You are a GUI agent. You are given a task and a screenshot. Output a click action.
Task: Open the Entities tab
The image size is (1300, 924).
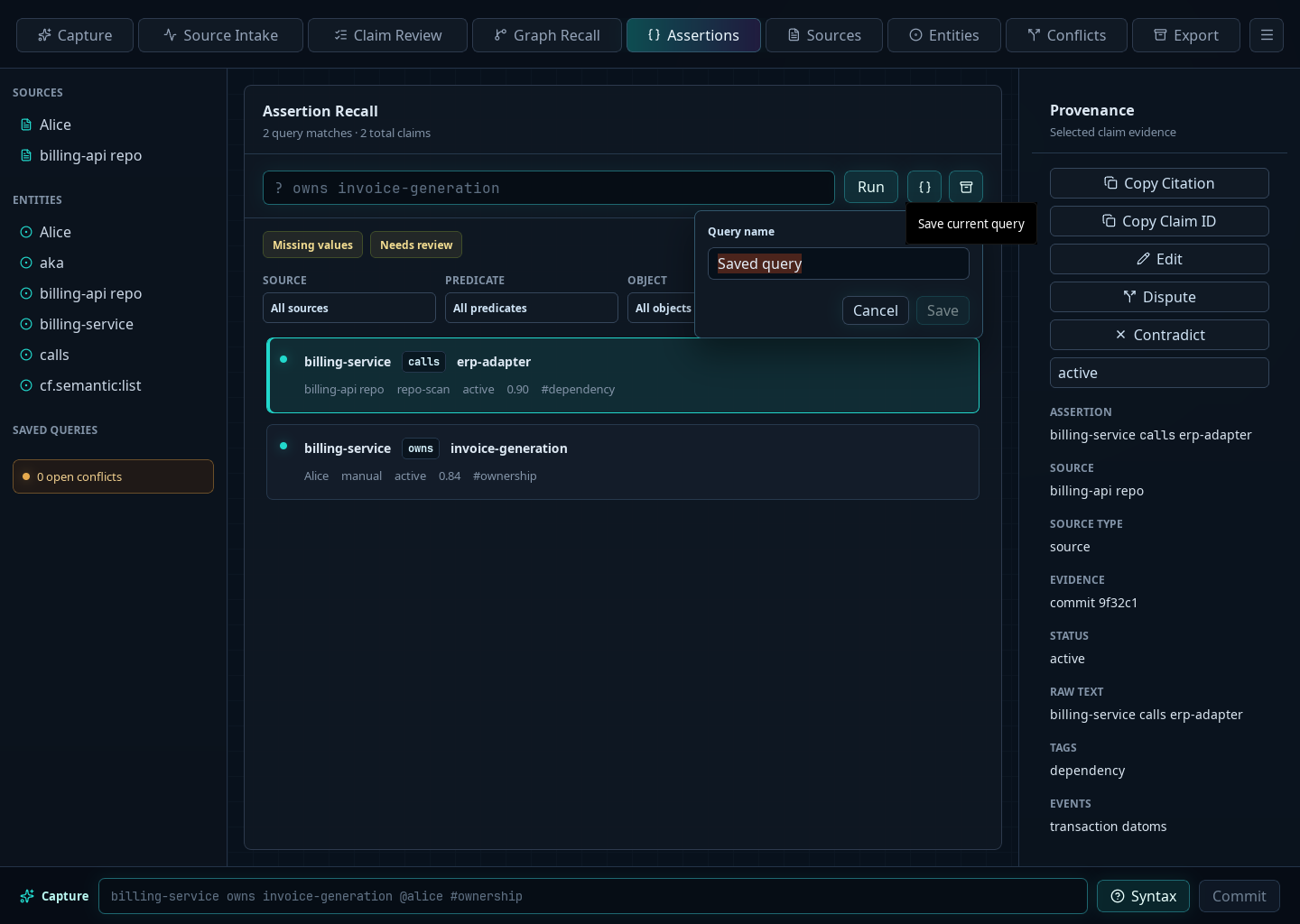coord(944,35)
